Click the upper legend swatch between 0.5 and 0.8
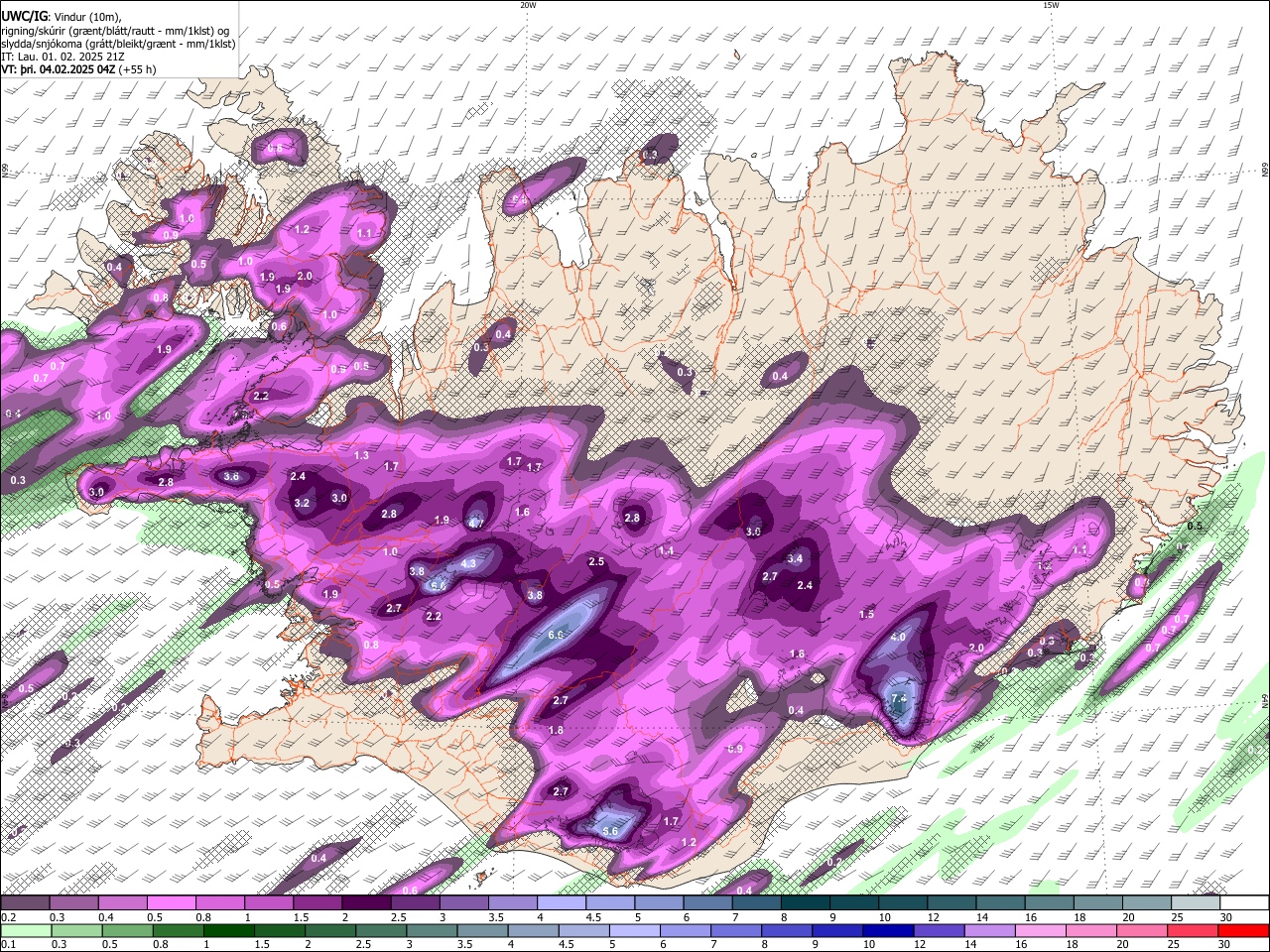Viewport: 1270px width, 952px height. (x=172, y=903)
